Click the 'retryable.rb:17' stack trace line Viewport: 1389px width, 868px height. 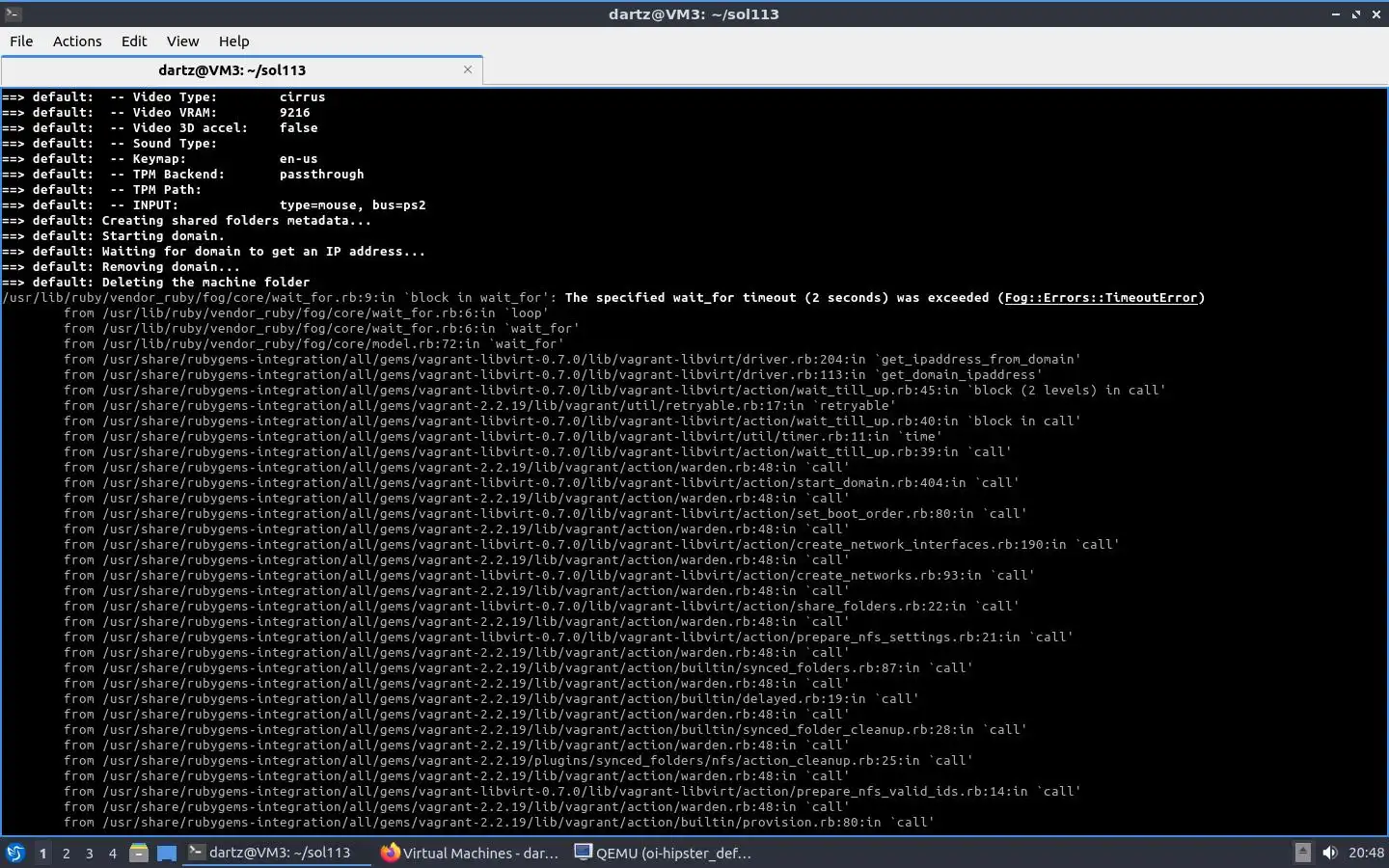click(x=479, y=406)
